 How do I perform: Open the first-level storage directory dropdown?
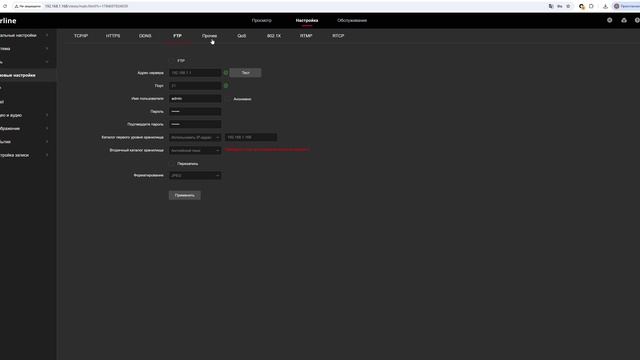(195, 138)
